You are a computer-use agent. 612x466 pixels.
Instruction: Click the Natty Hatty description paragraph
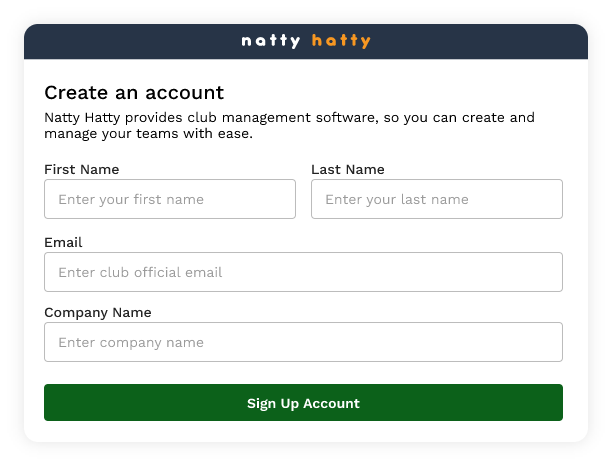coord(290,125)
